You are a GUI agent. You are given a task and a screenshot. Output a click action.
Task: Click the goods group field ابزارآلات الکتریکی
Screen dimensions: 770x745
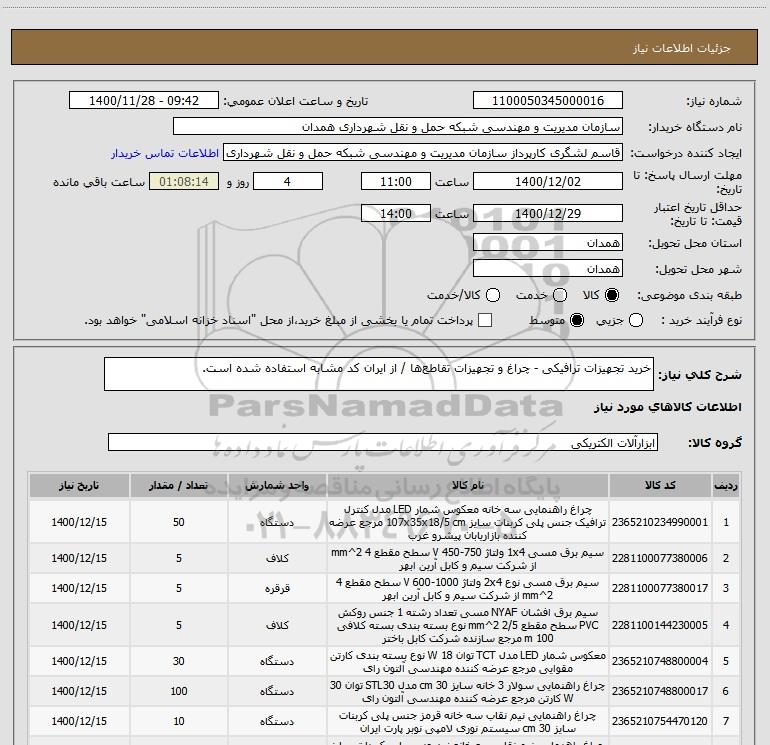(x=383, y=442)
